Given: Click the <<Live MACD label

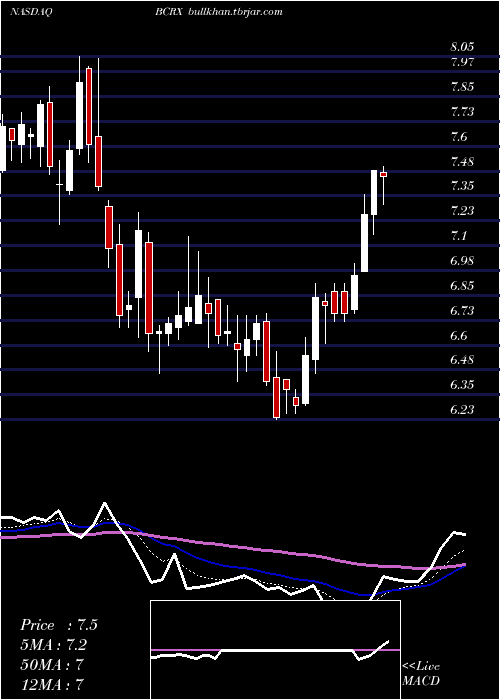Looking at the screenshot, I should pyautogui.click(x=421, y=674).
